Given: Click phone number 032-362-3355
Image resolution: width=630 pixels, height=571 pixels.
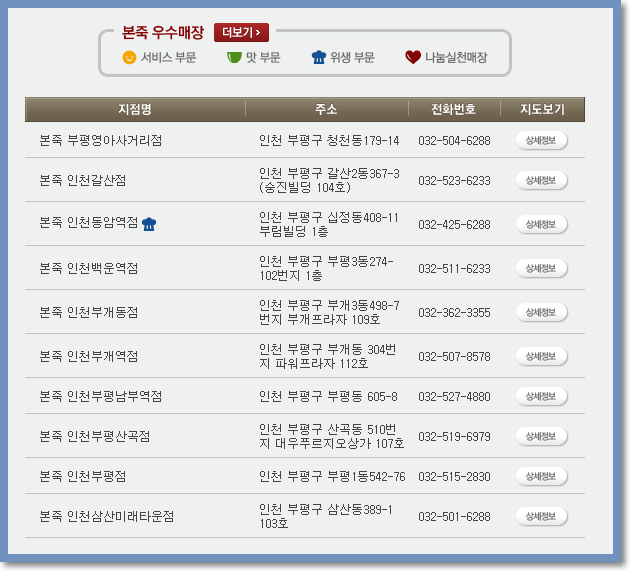Looking at the screenshot, I should tap(454, 313).
